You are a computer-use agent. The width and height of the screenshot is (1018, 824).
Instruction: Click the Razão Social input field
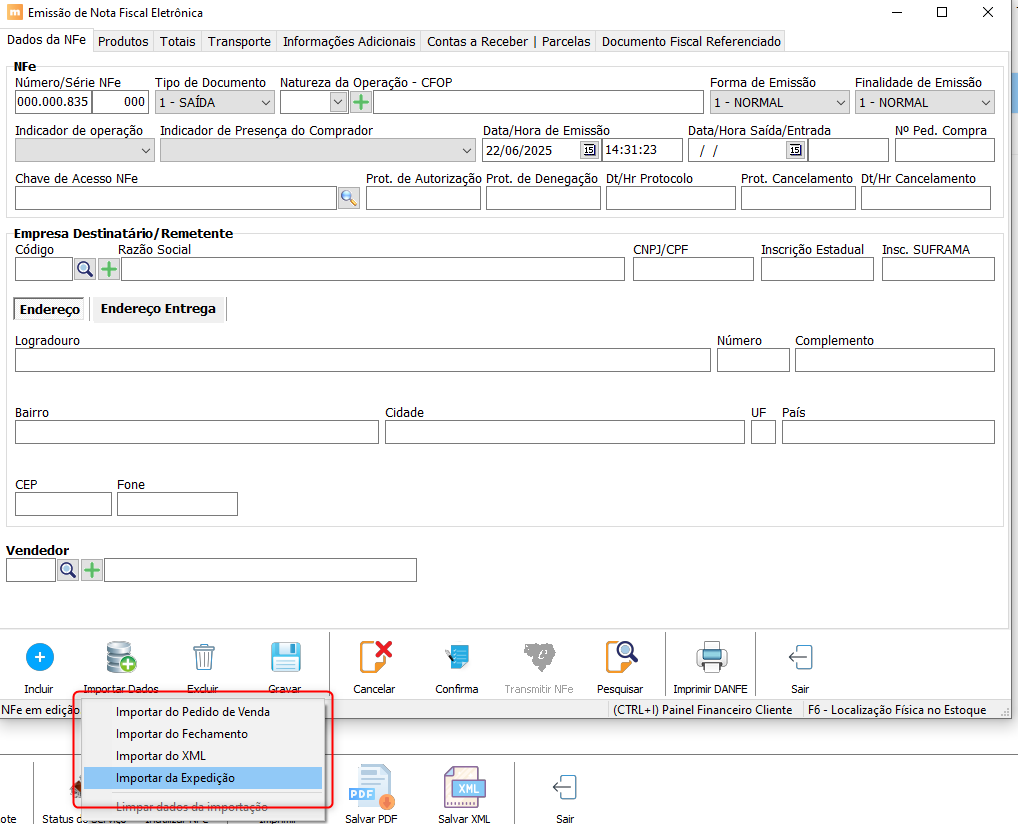[372, 269]
